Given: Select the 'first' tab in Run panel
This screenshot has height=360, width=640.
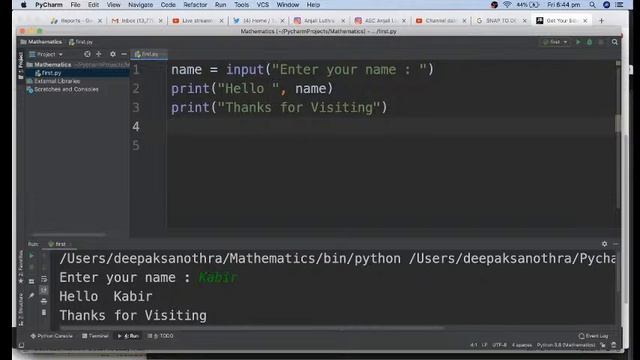Looking at the screenshot, I should pyautogui.click(x=60, y=244).
